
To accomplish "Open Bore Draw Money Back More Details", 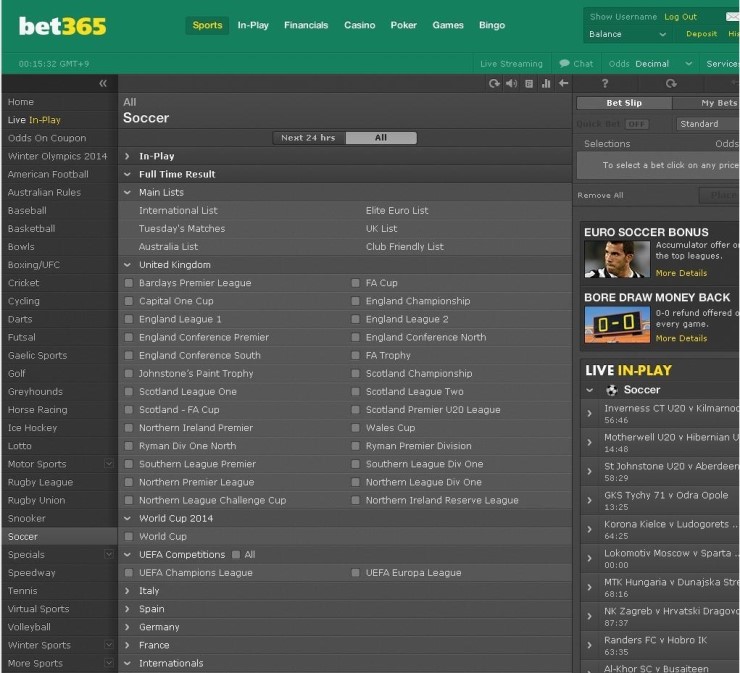I will click(x=681, y=338).
